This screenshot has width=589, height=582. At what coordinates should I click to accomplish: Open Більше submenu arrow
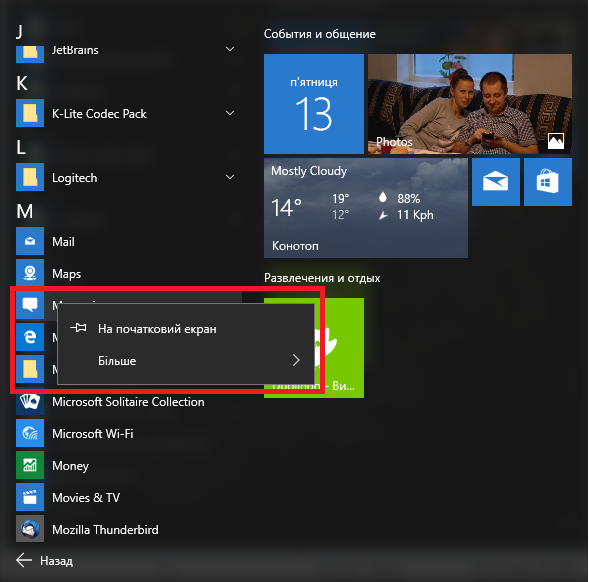click(x=296, y=360)
